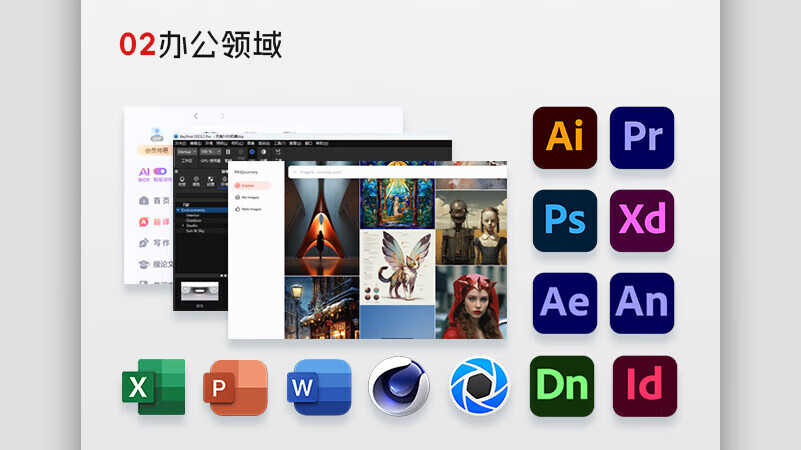Viewport: 801px width, 450px height.
Task: Click the My Images icon in Midjourney
Action: click(238, 197)
